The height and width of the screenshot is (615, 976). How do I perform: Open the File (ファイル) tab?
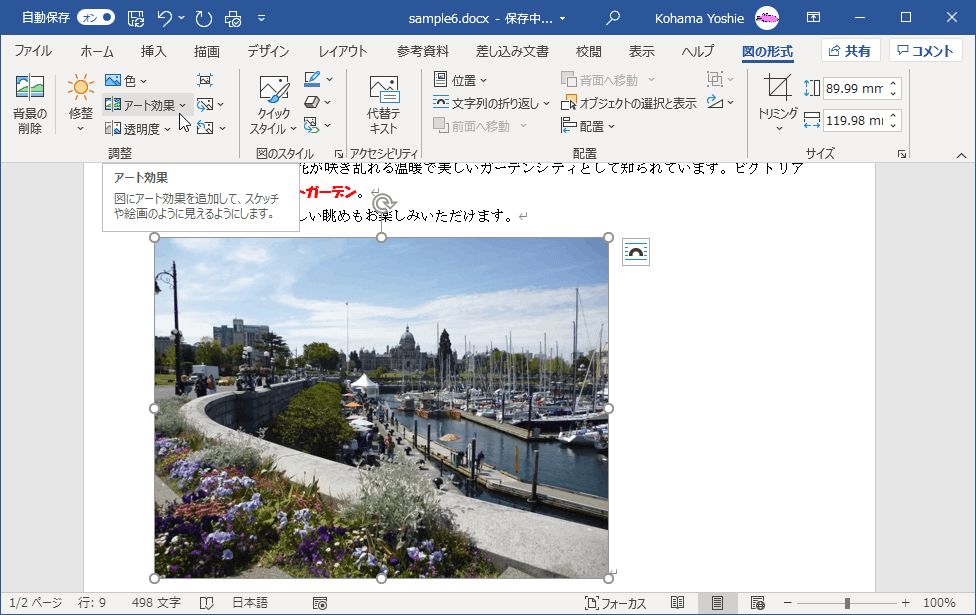click(x=32, y=51)
